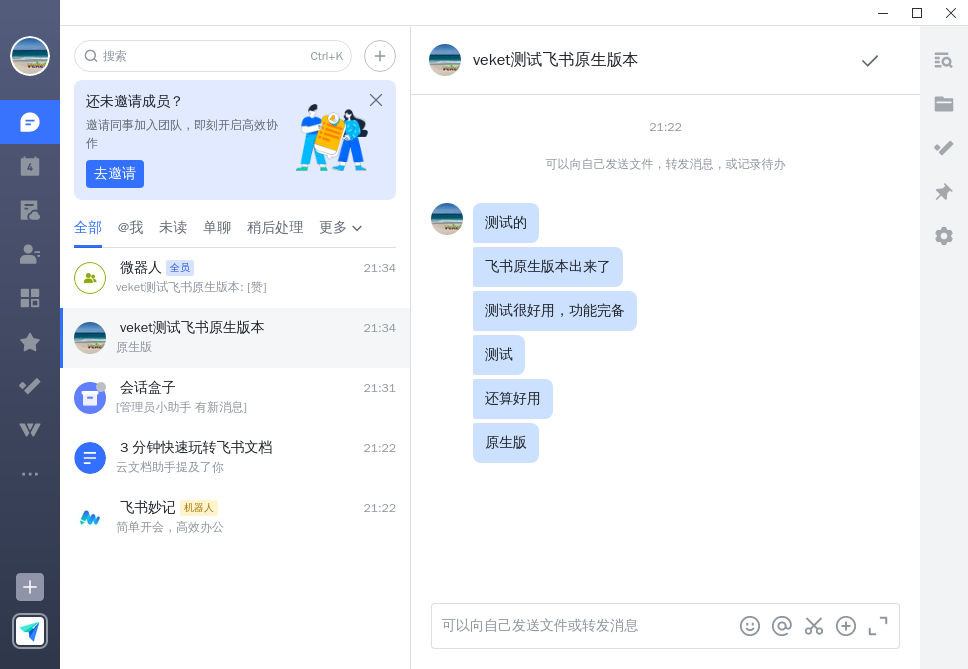This screenshot has width=968, height=669.
Task: Open pinned messages icon on the right panel
Action: (x=943, y=192)
